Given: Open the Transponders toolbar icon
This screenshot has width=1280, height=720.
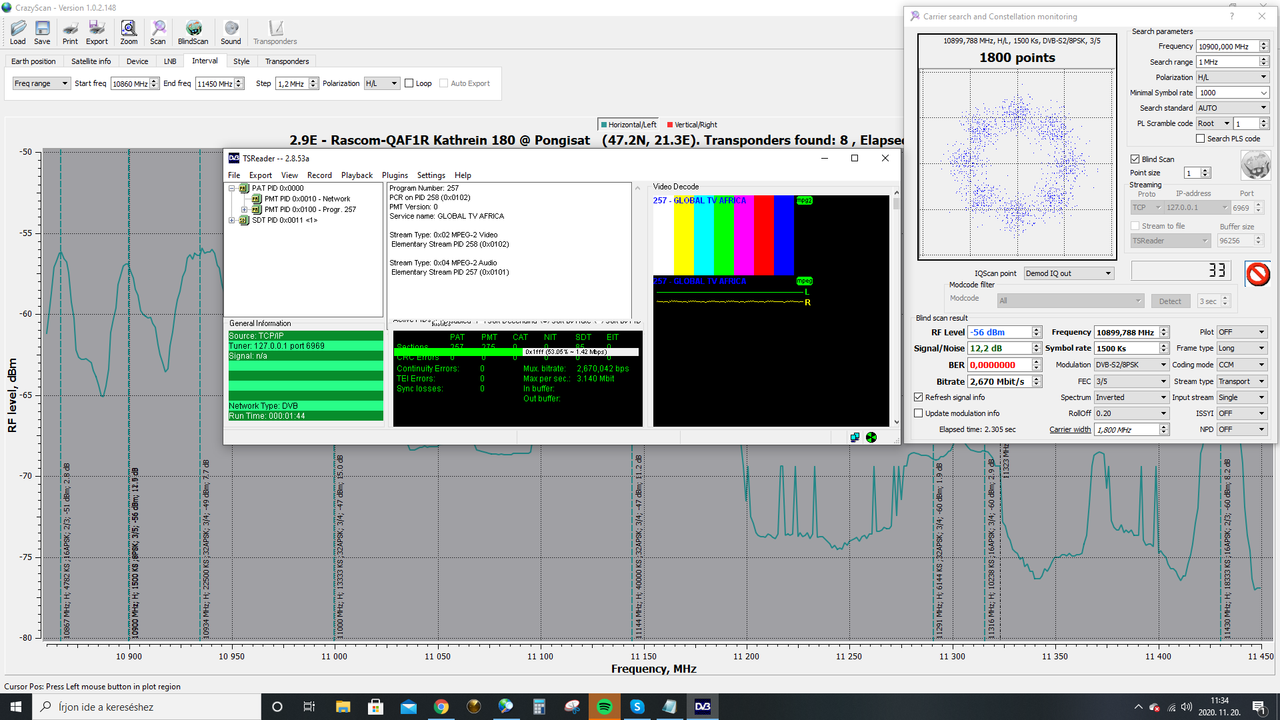Looking at the screenshot, I should point(275,32).
